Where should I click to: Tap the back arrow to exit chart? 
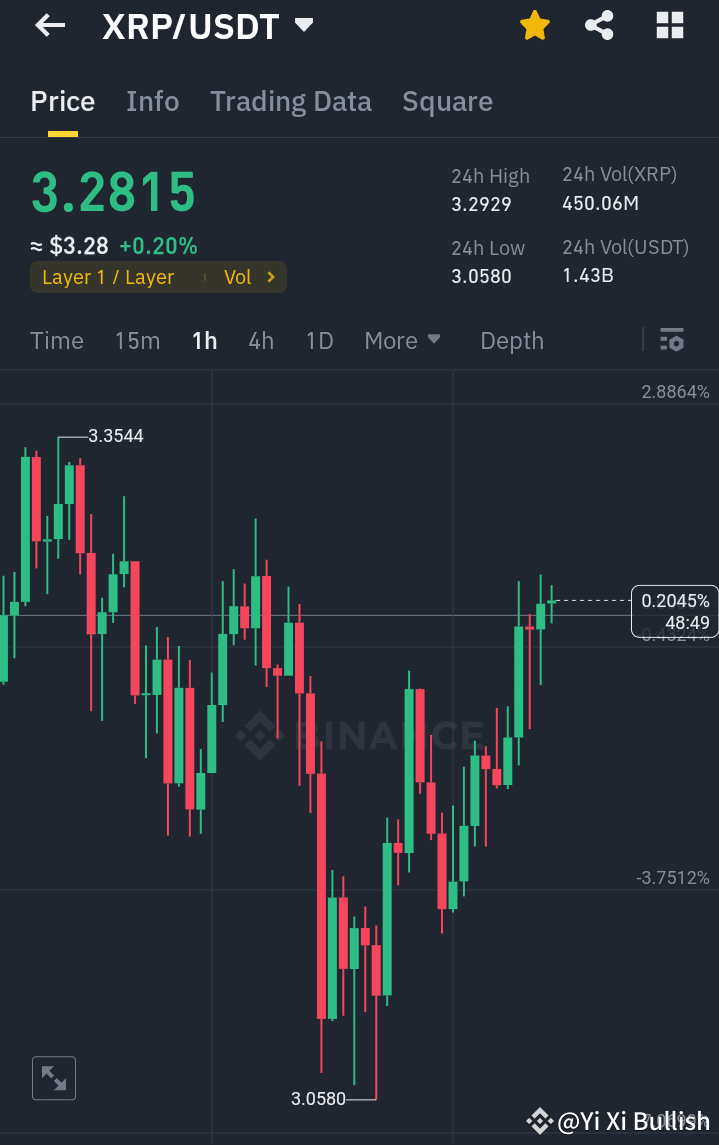[48, 25]
